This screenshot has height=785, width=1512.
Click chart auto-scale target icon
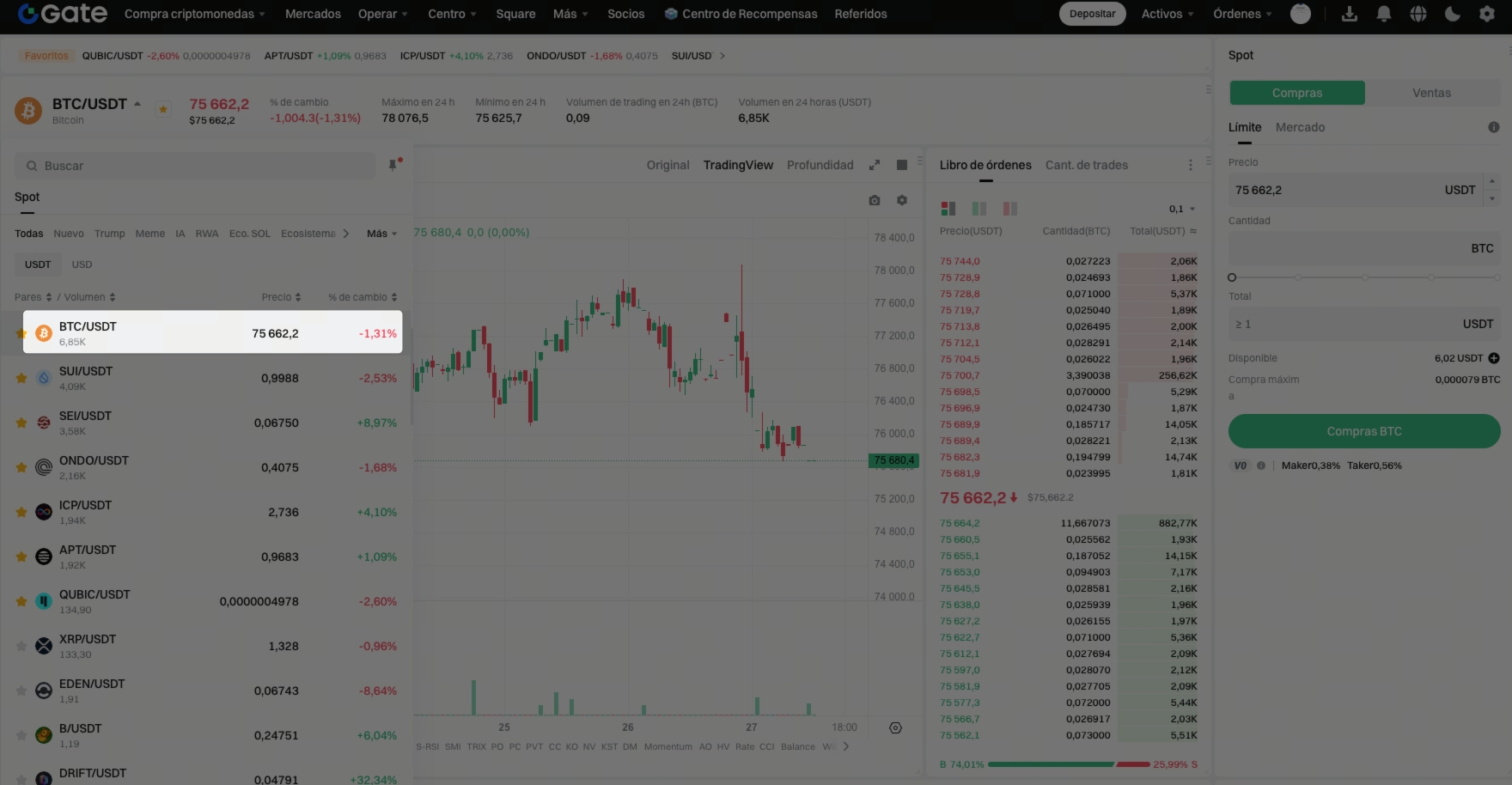[895, 727]
